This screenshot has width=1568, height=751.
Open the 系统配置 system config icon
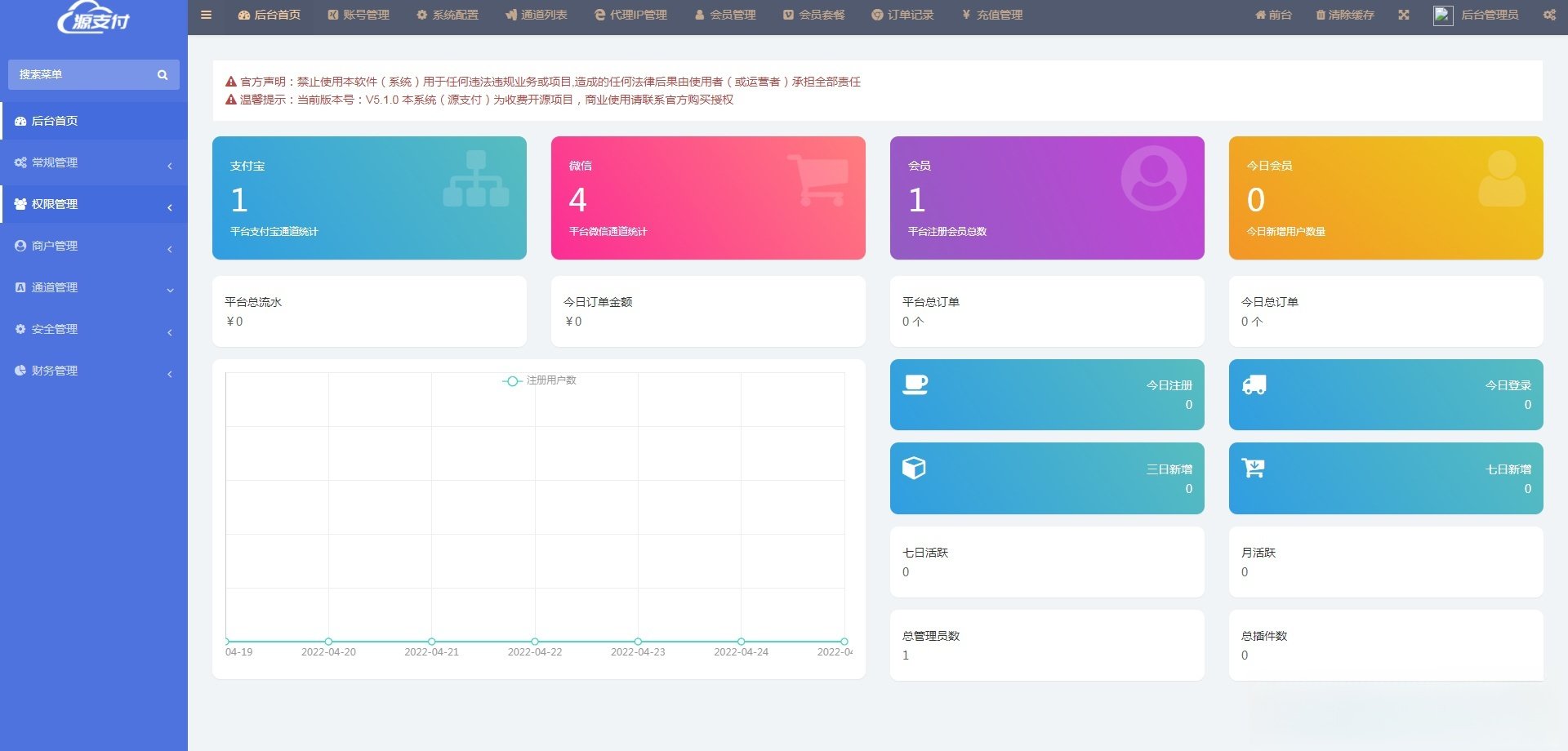[421, 14]
